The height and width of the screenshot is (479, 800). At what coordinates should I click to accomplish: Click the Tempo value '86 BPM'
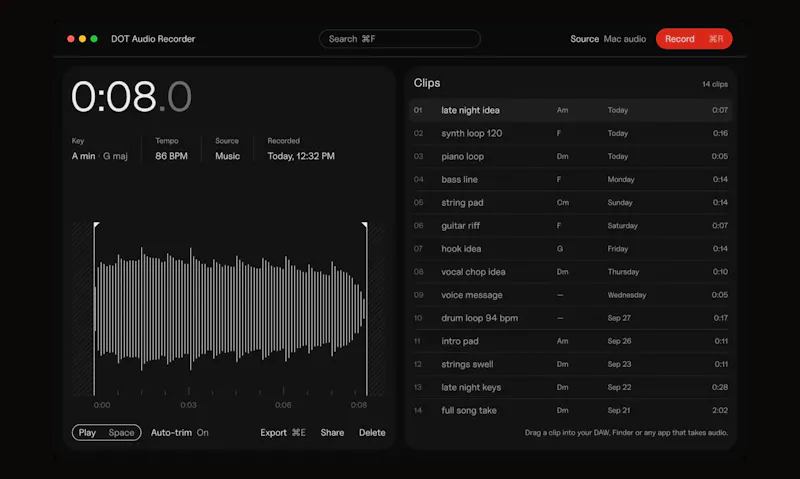coord(171,156)
